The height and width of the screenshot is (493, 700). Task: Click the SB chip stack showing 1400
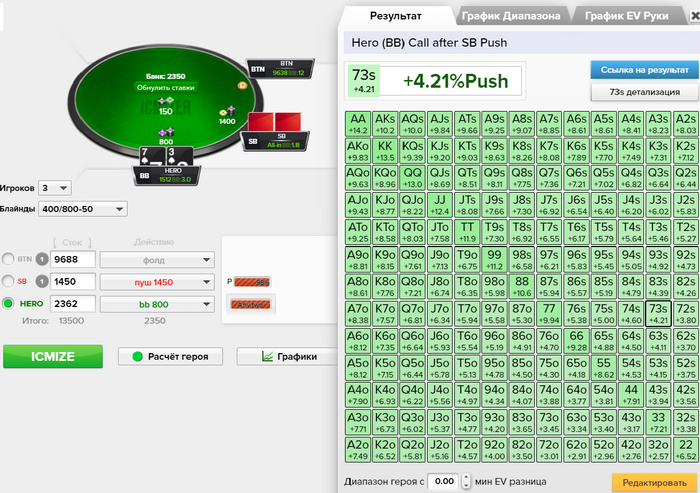click(227, 115)
